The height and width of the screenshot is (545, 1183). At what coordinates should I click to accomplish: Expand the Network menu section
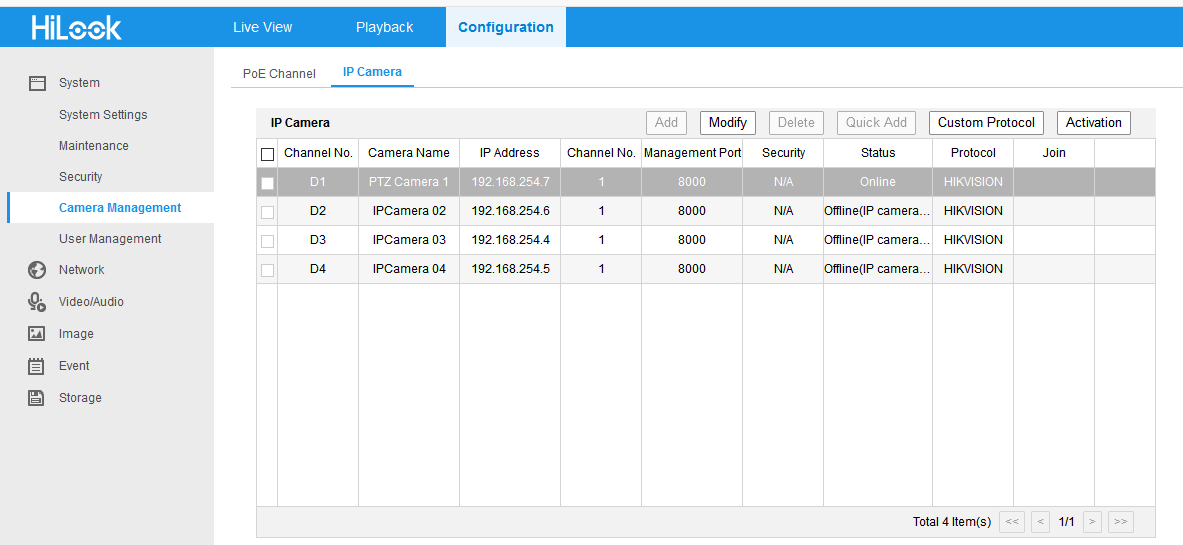tap(81, 270)
